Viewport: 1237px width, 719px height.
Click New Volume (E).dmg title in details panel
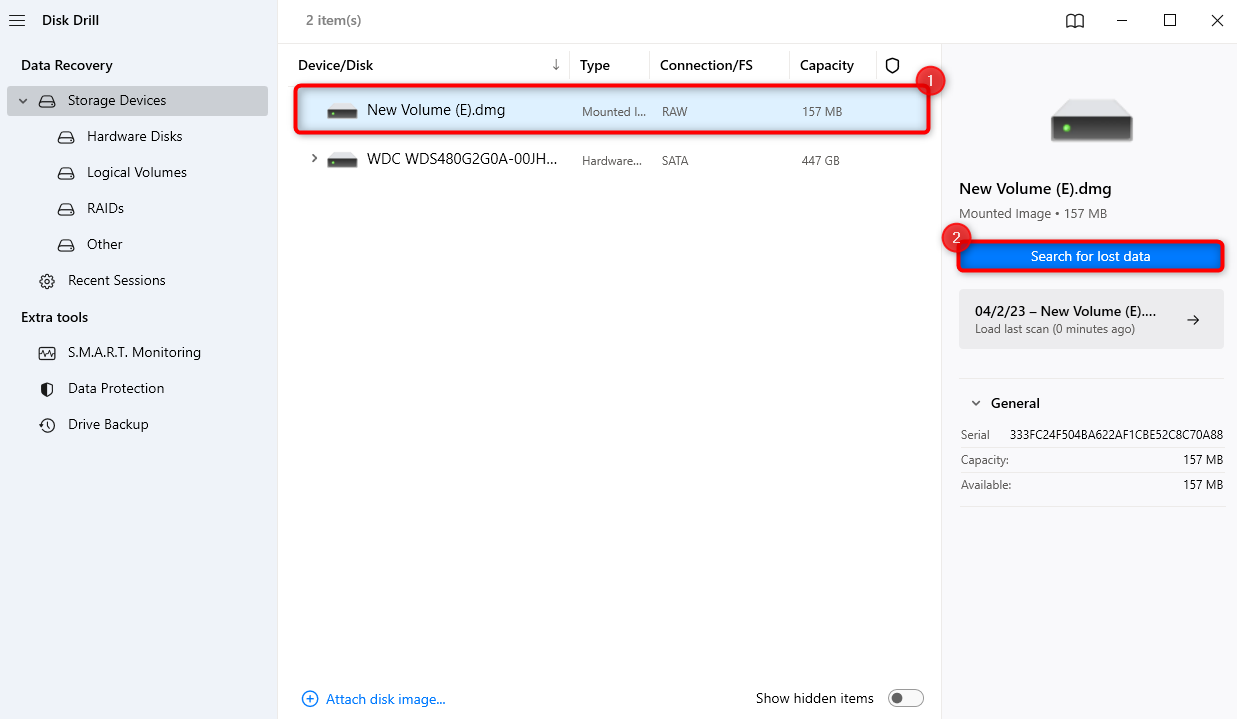1035,188
